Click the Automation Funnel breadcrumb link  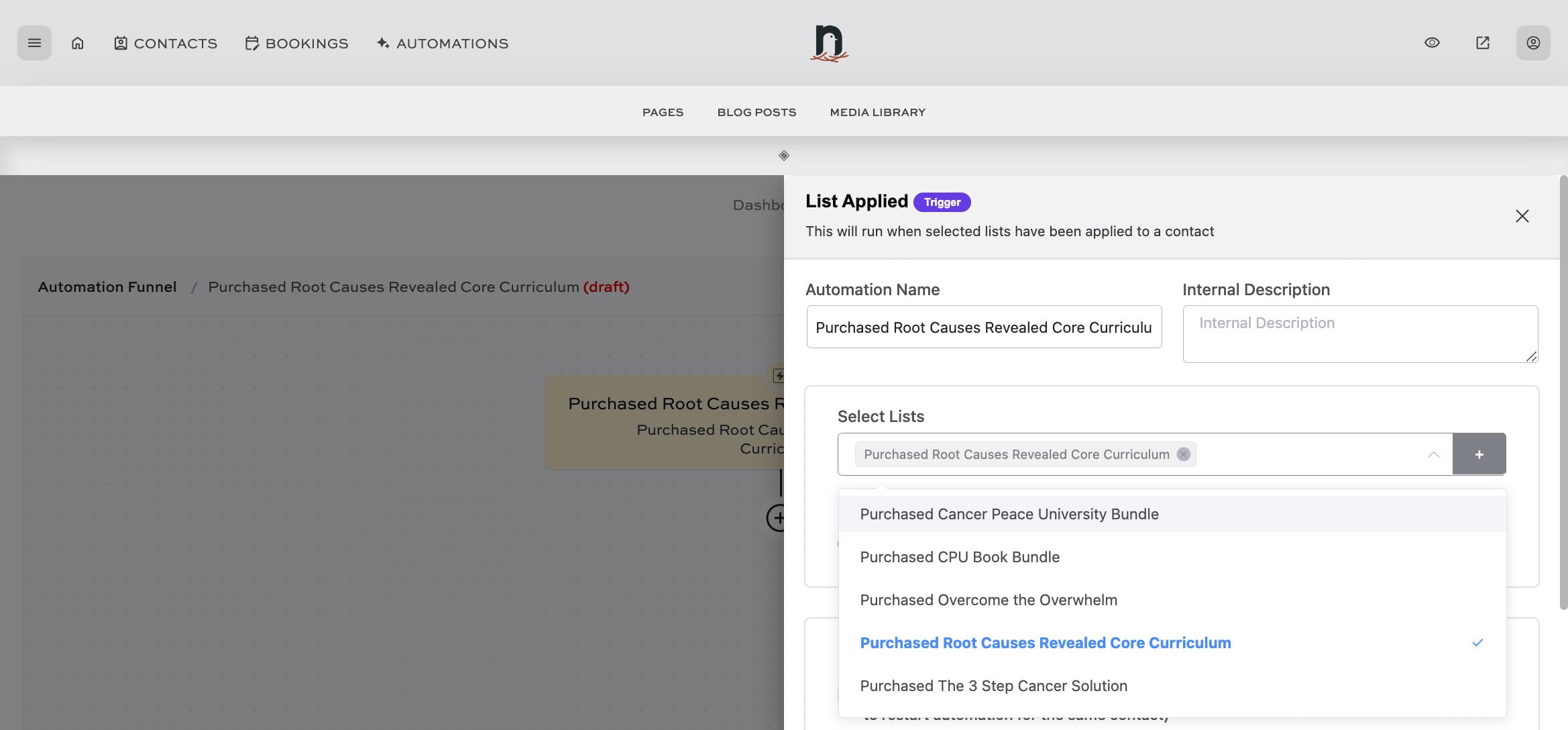point(107,286)
